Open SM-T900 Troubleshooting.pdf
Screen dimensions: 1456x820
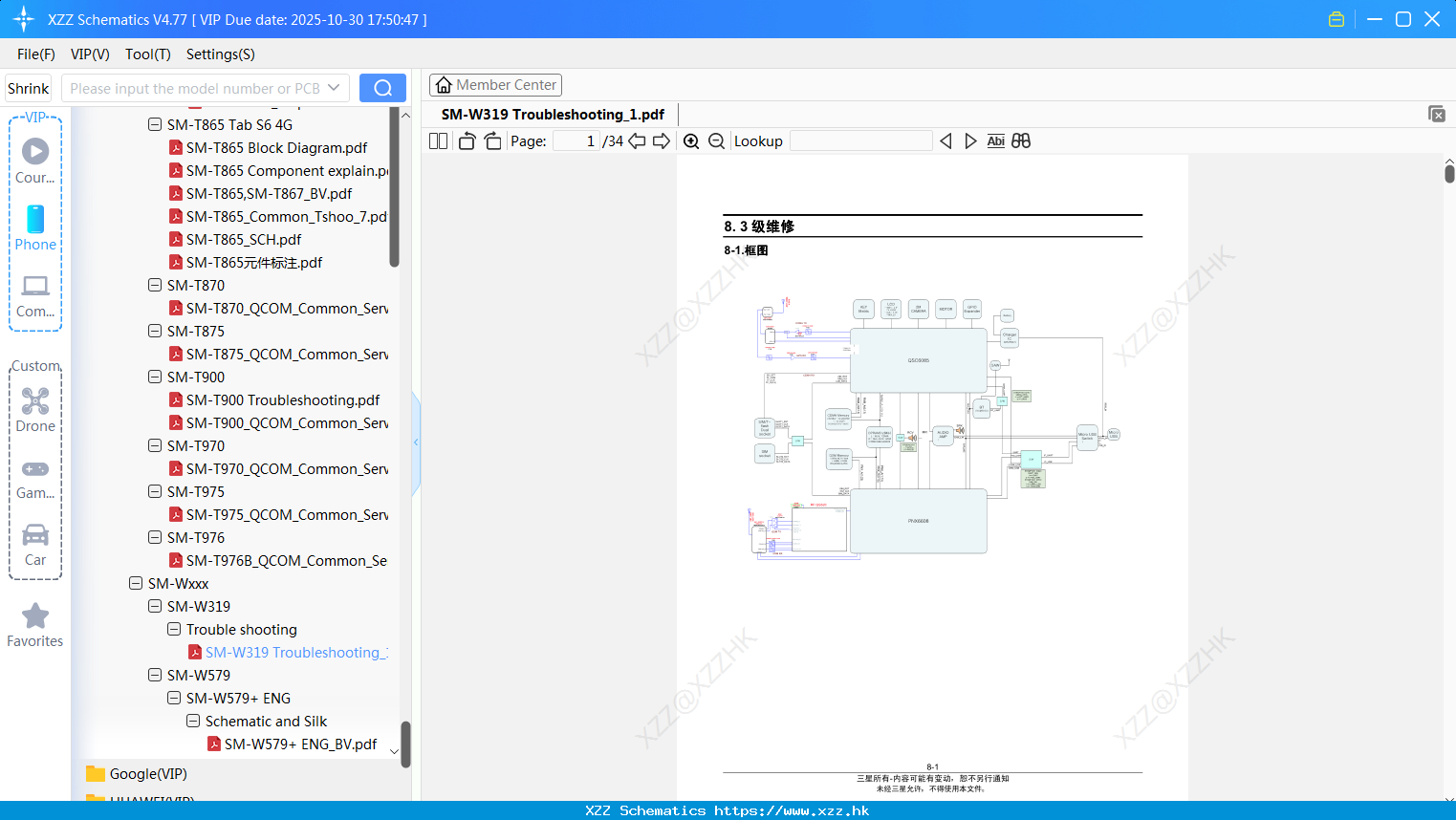[283, 400]
